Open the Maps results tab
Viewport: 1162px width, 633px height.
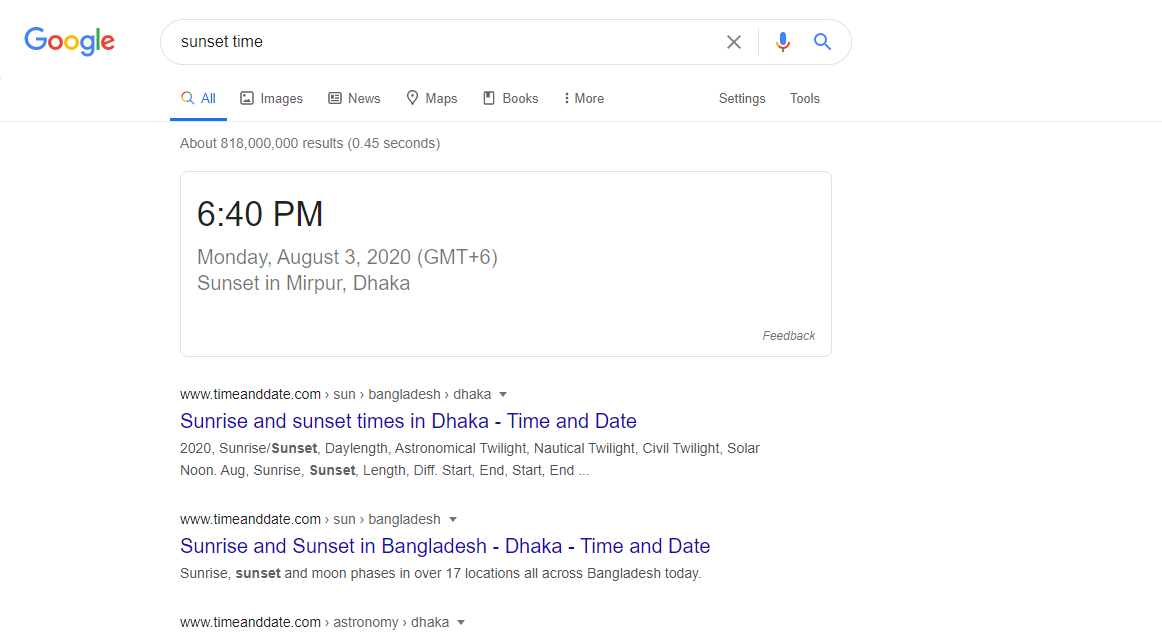click(431, 98)
